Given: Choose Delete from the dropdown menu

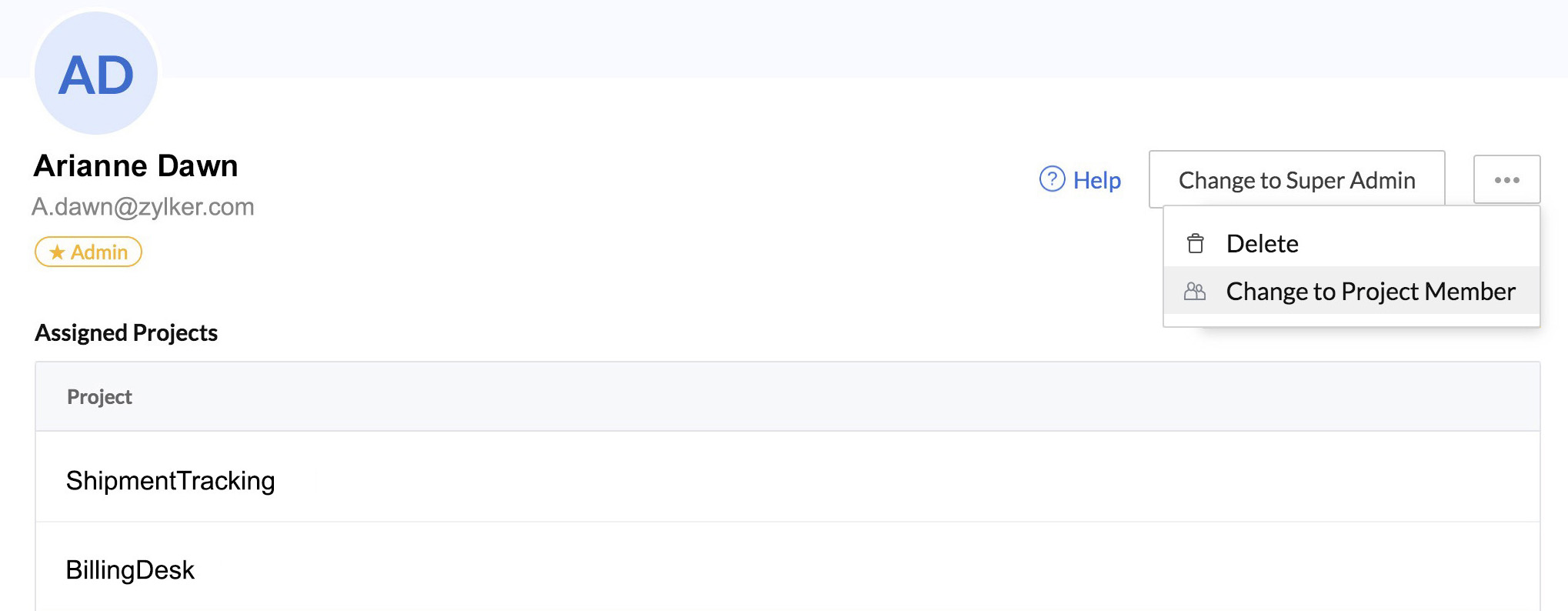Looking at the screenshot, I should 1262,244.
